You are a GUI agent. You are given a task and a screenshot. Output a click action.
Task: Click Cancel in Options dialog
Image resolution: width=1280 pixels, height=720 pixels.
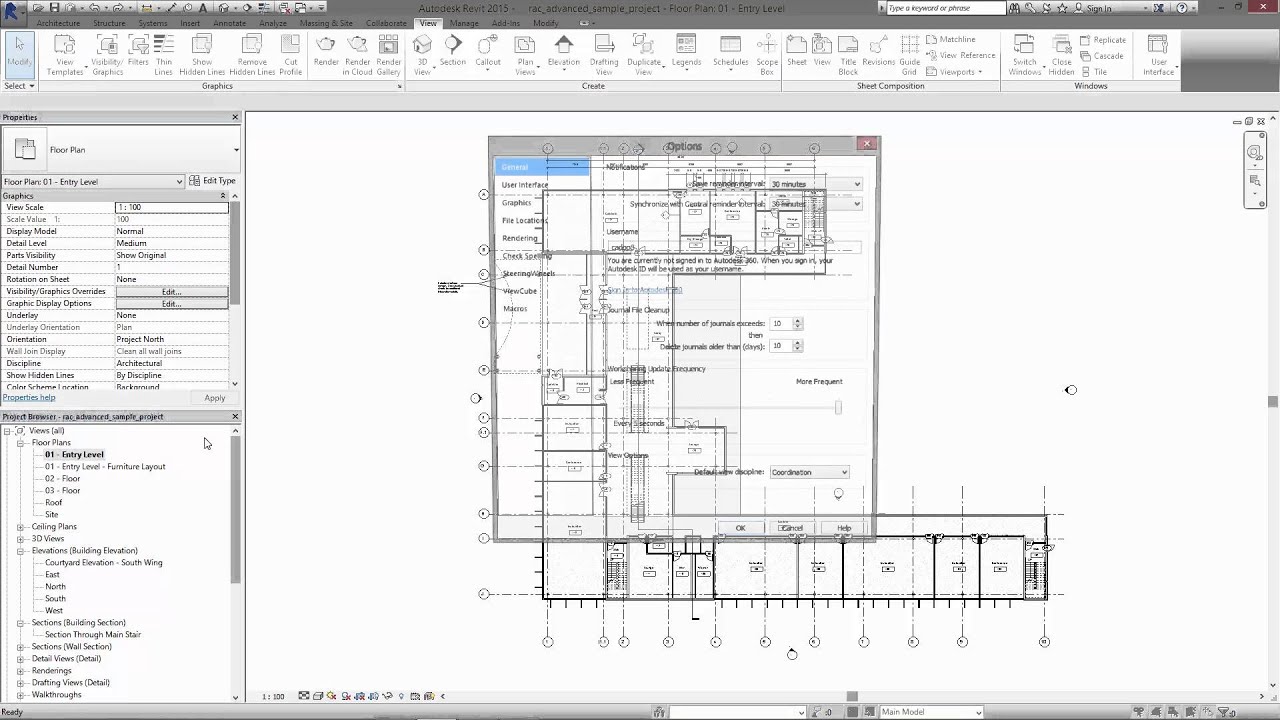pyautogui.click(x=792, y=528)
